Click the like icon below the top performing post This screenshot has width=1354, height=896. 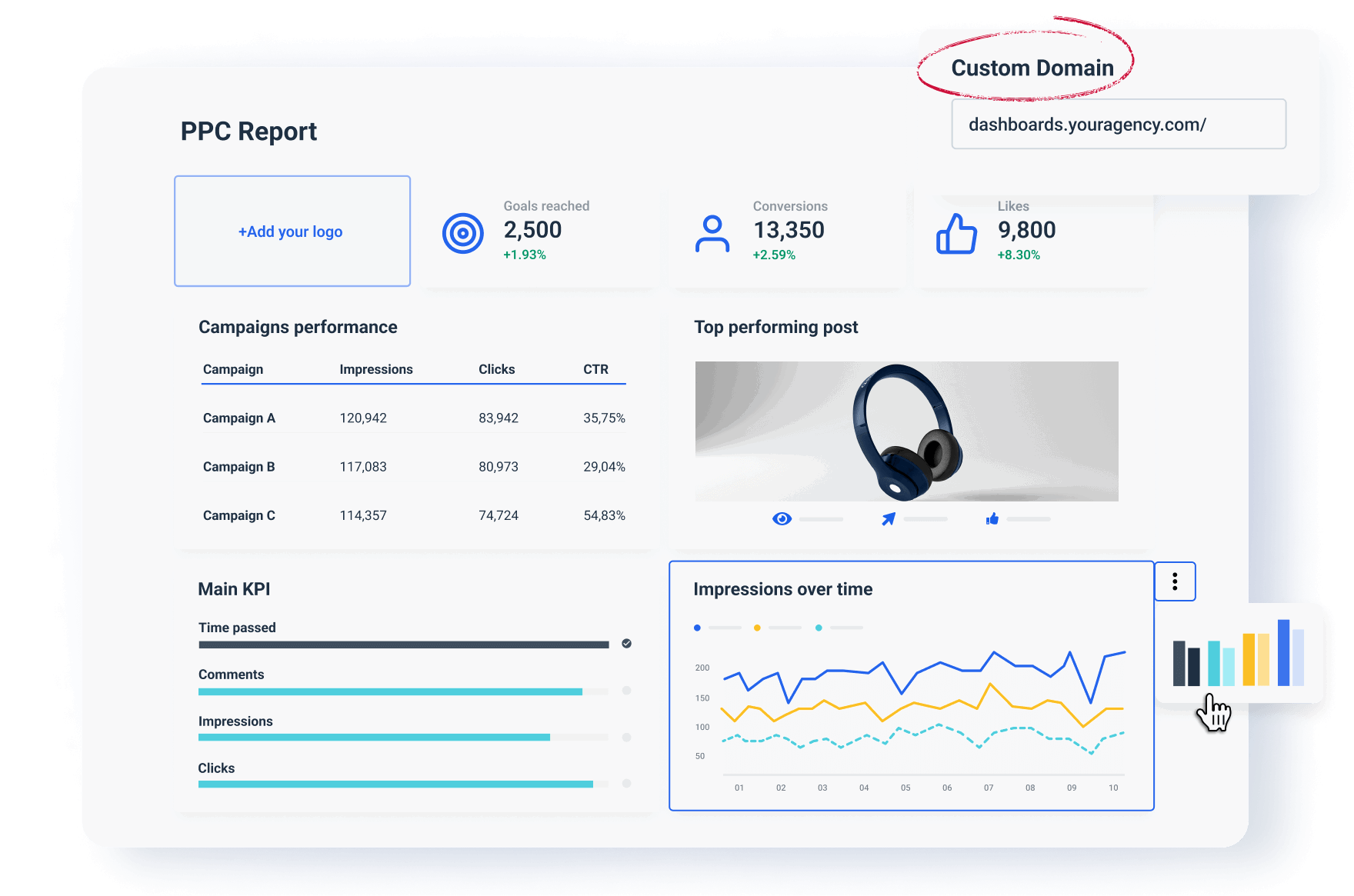pyautogui.click(x=992, y=518)
